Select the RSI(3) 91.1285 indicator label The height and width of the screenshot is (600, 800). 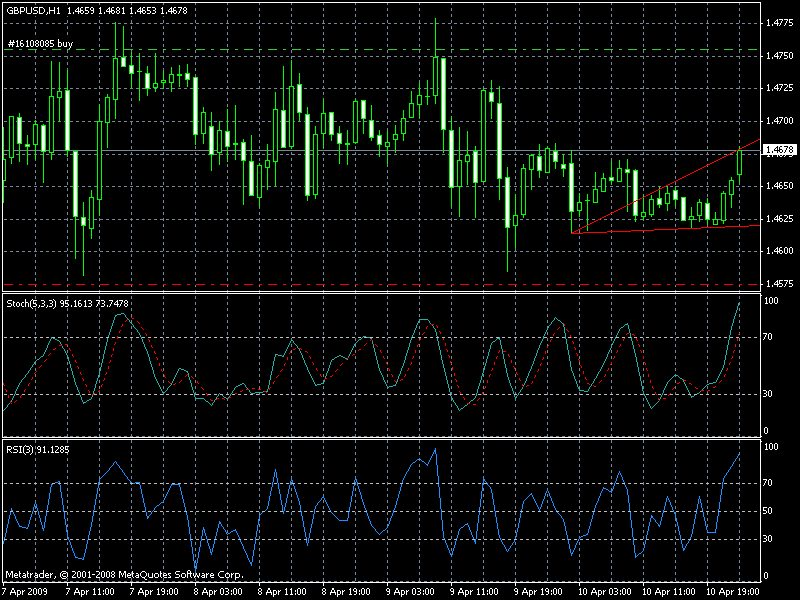38,449
